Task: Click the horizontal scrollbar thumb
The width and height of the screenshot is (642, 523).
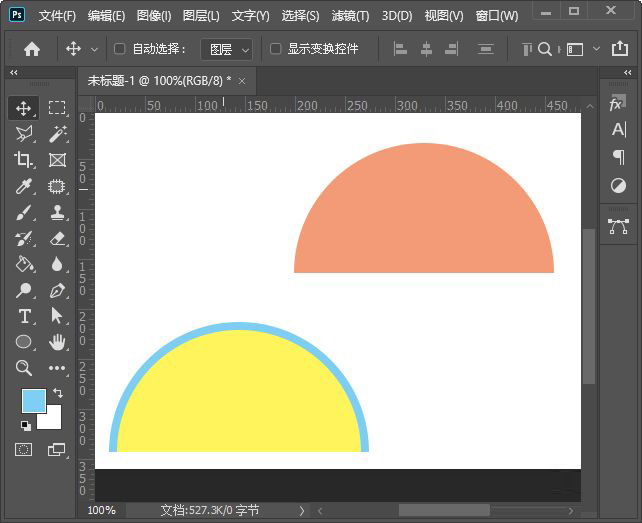Action: (x=444, y=511)
